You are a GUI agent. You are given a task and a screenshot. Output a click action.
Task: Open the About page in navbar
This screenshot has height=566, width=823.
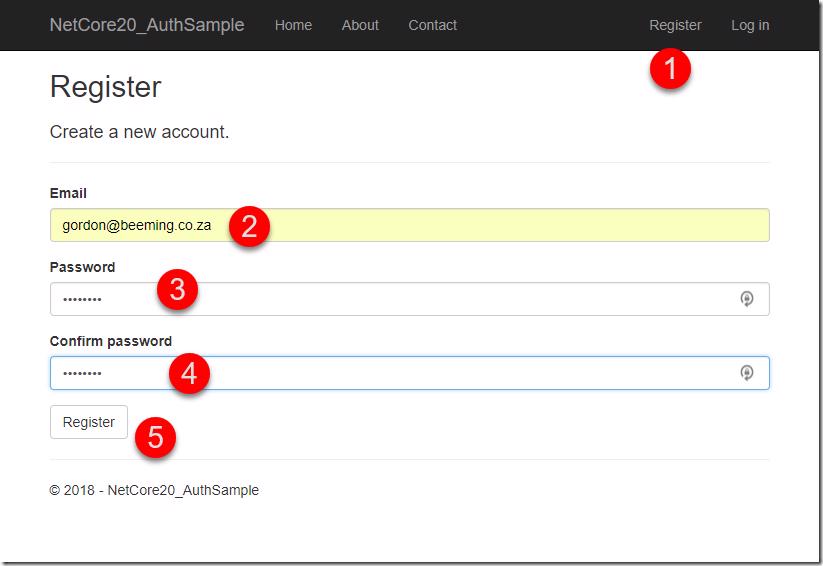[360, 25]
